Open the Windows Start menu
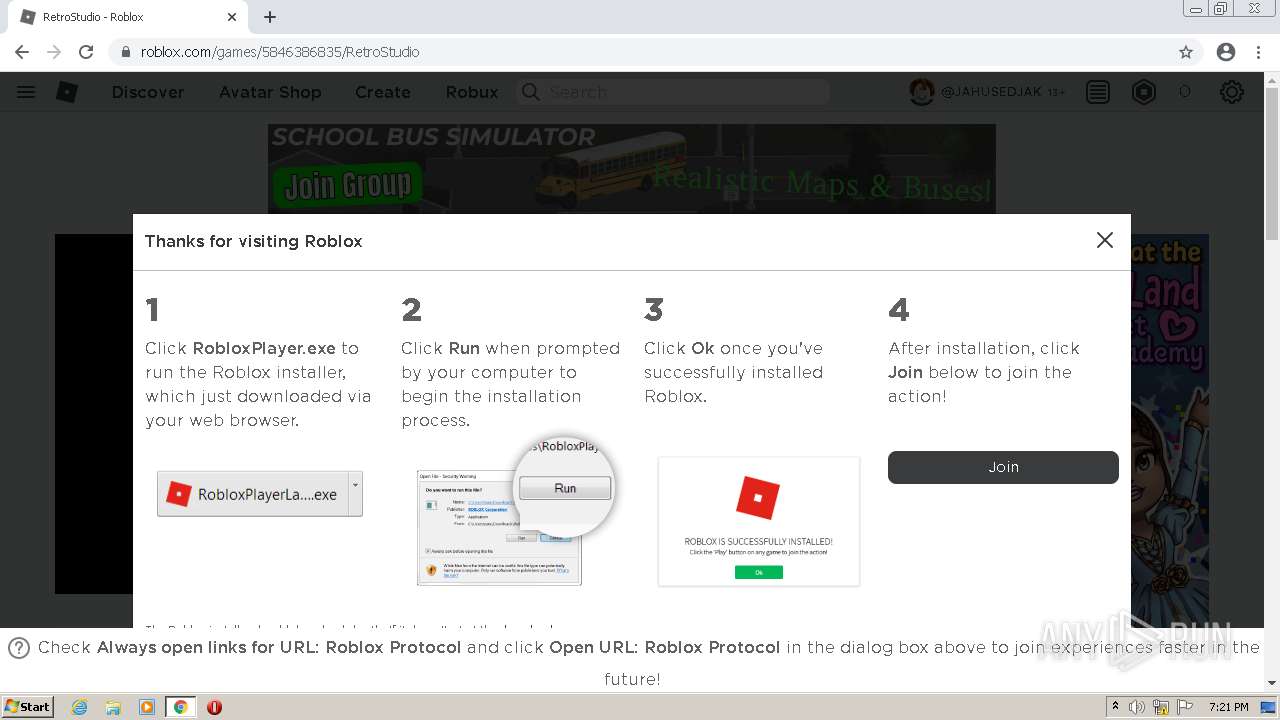The width and height of the screenshot is (1280, 720). click(x=28, y=706)
